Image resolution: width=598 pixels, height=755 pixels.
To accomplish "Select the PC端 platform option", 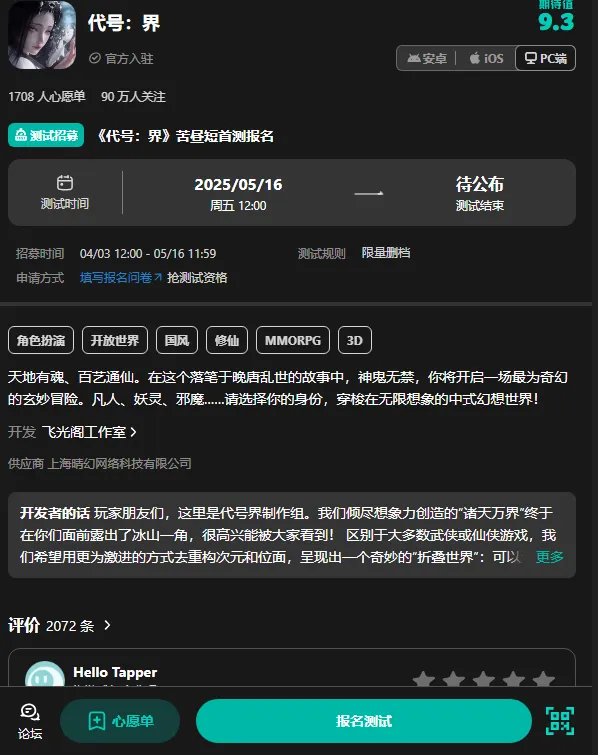I will pyautogui.click(x=546, y=58).
